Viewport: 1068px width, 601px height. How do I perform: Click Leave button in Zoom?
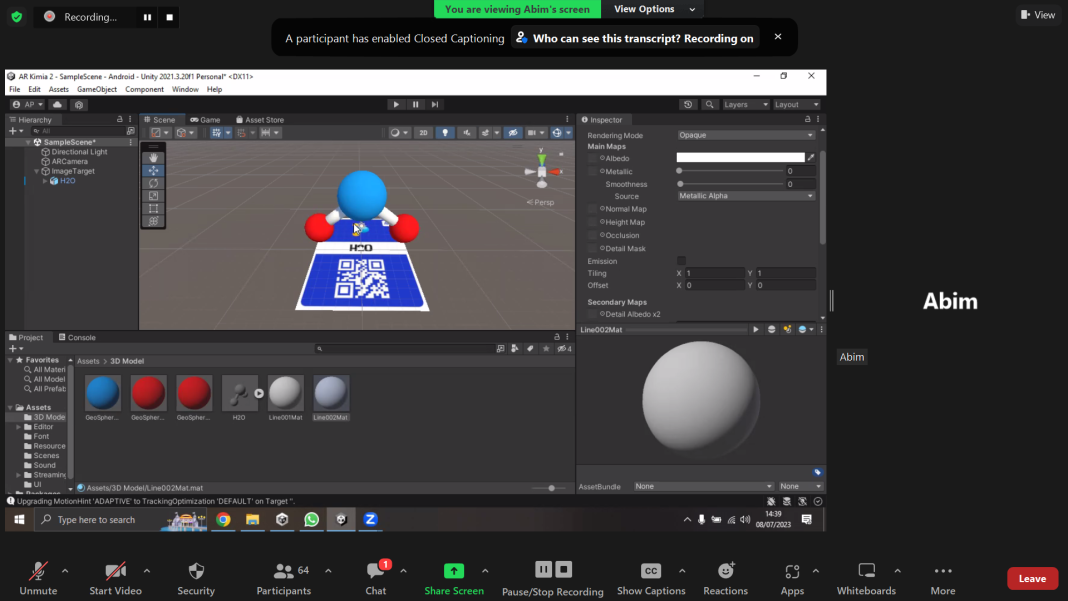pos(1032,579)
